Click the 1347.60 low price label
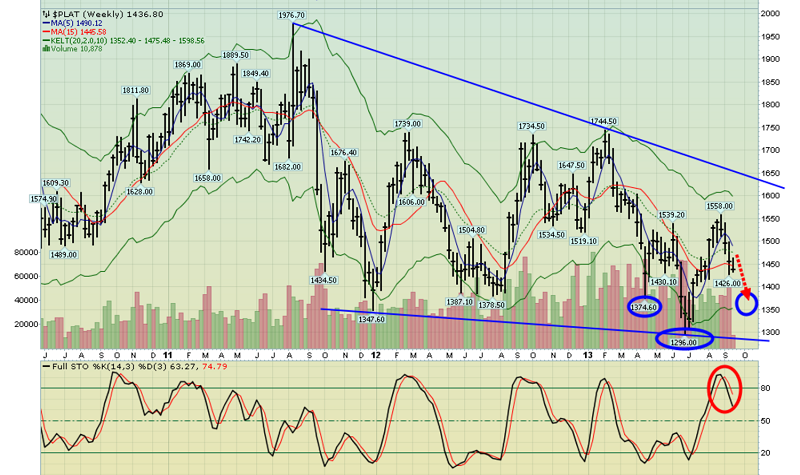800x475 pixels. pos(371,318)
